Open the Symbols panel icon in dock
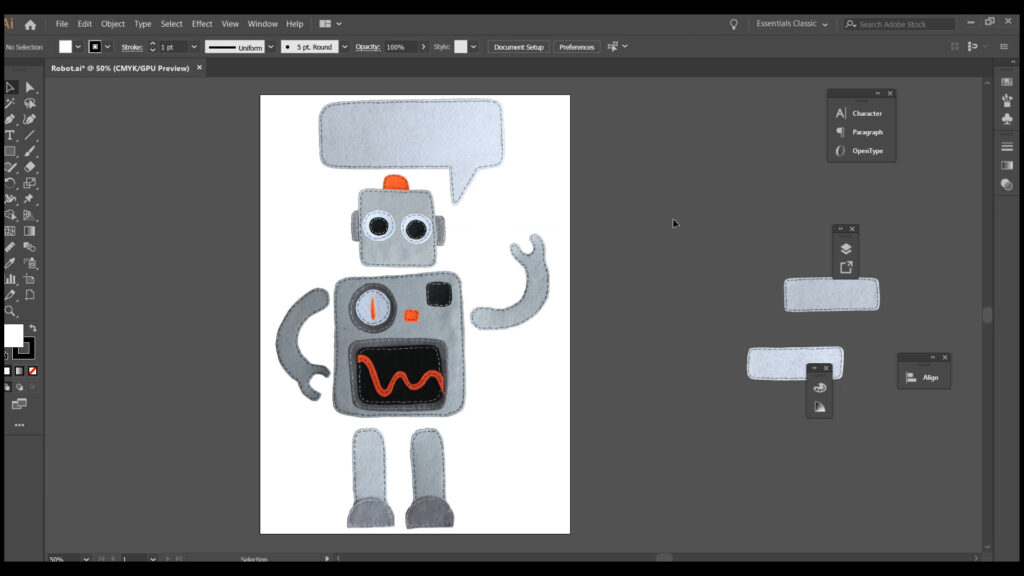Screen dimensions: 1024x576 pos(1007,118)
